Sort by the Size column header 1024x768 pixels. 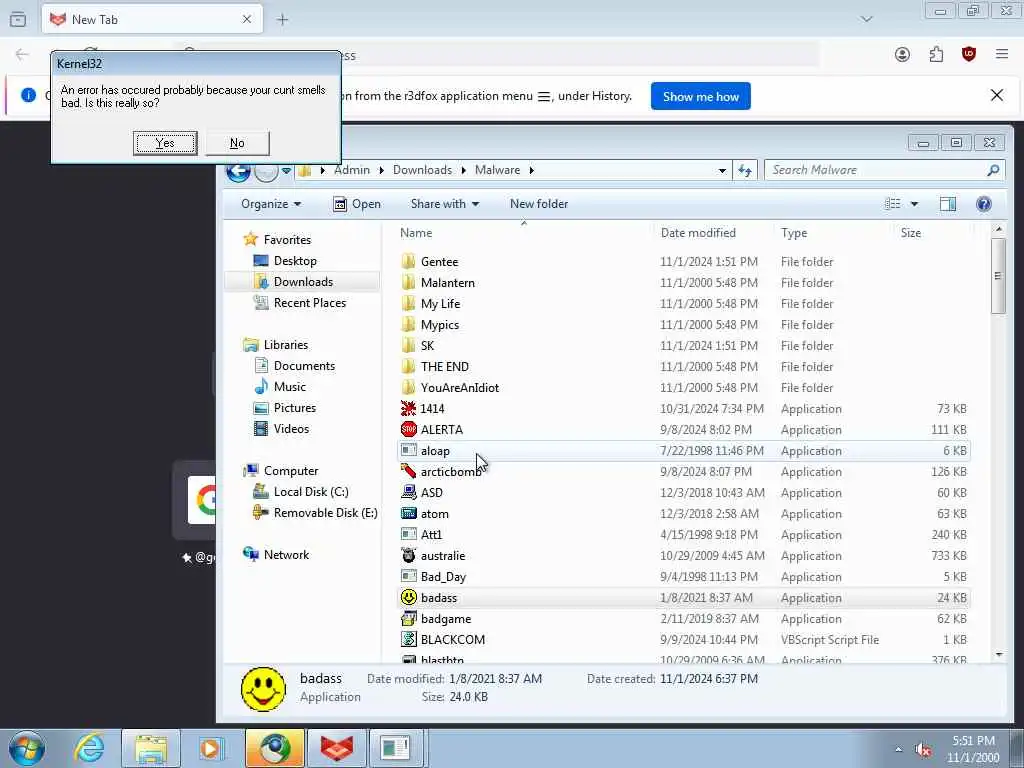point(933,232)
